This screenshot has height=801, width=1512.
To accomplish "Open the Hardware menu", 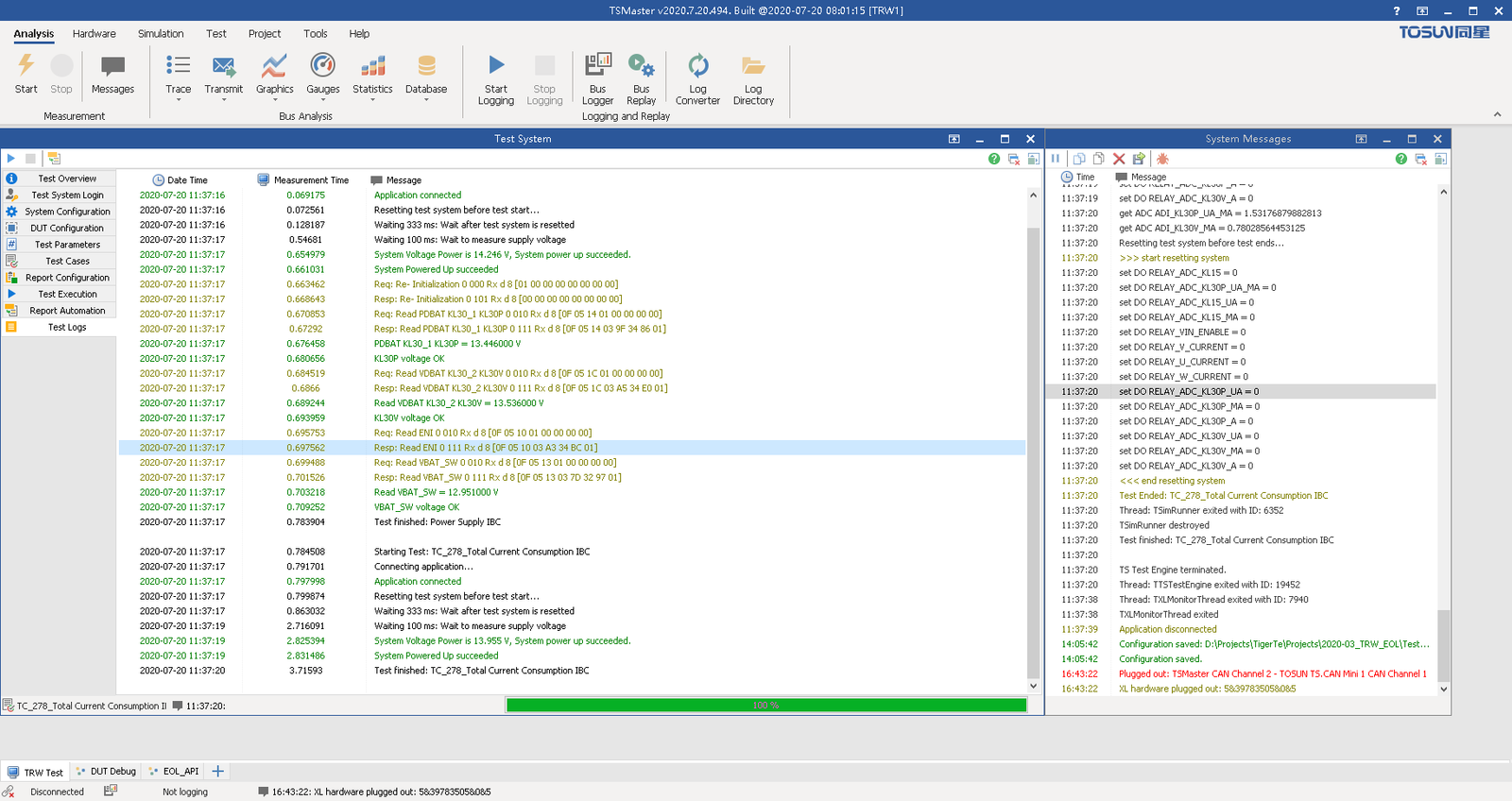I will pos(94,34).
